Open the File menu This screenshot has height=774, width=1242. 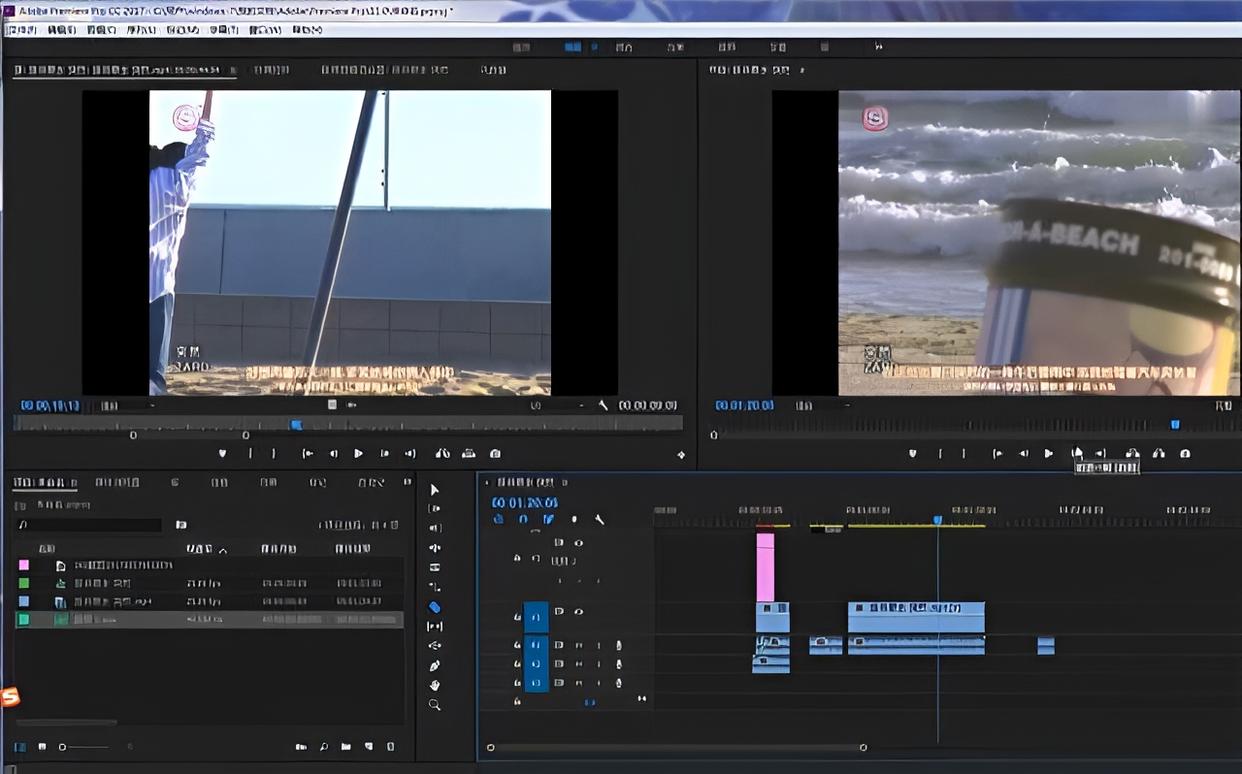click(20, 30)
